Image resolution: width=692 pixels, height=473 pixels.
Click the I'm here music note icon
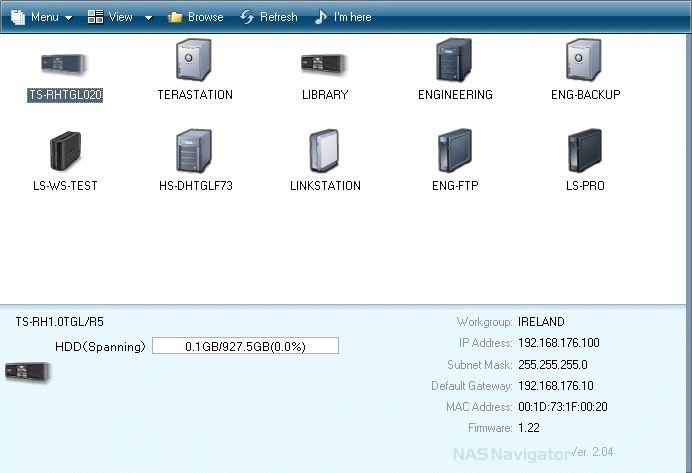[321, 17]
